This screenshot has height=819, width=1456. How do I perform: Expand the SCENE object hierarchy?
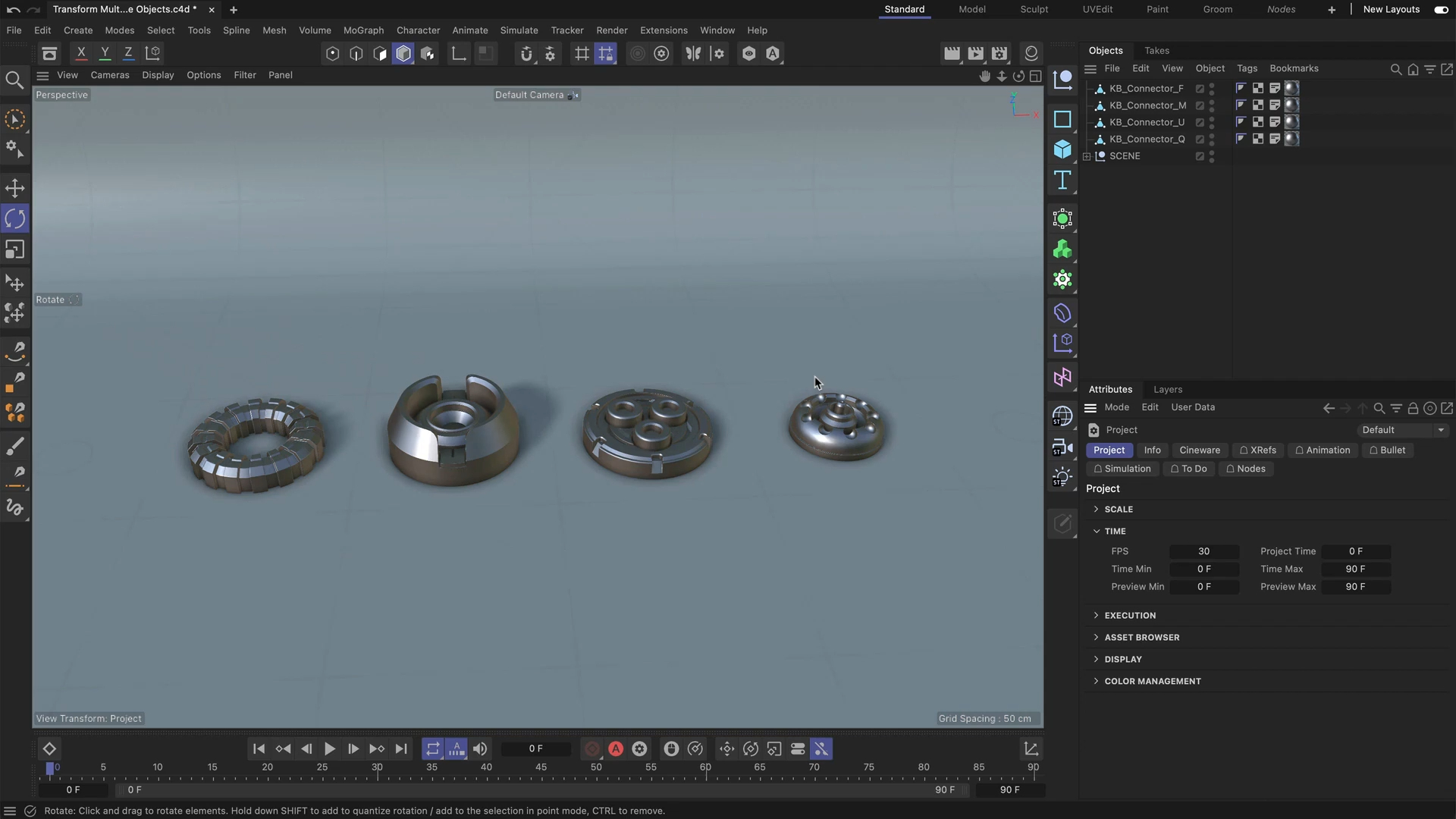(x=1087, y=156)
